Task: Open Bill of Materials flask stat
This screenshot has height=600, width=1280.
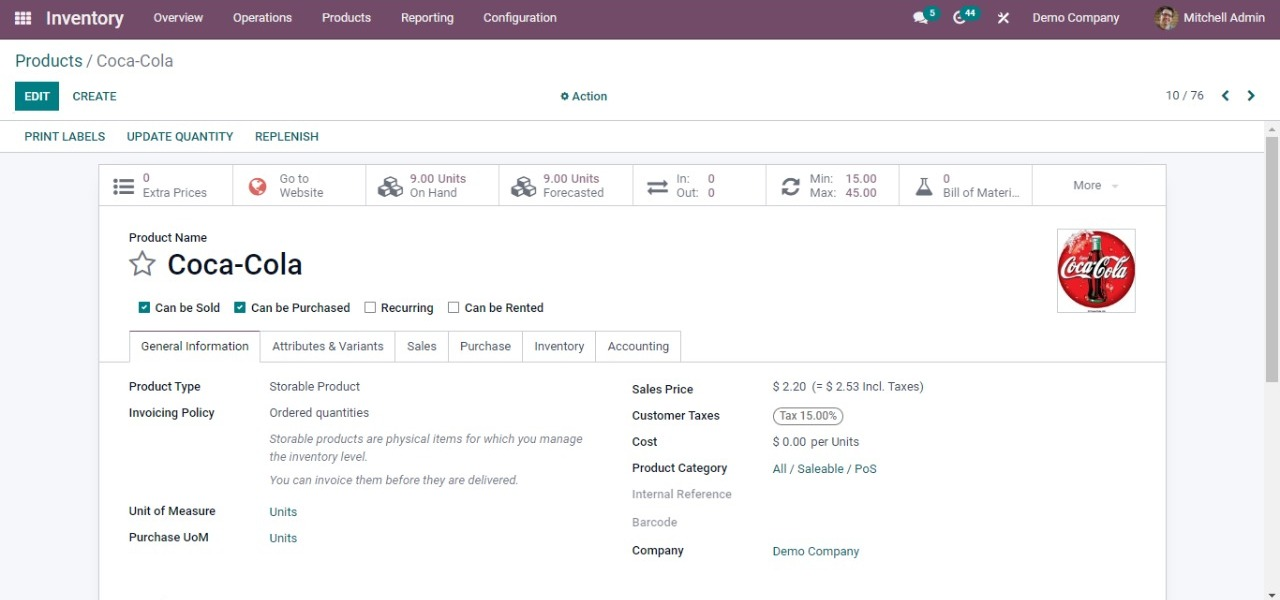Action: click(x=966, y=185)
